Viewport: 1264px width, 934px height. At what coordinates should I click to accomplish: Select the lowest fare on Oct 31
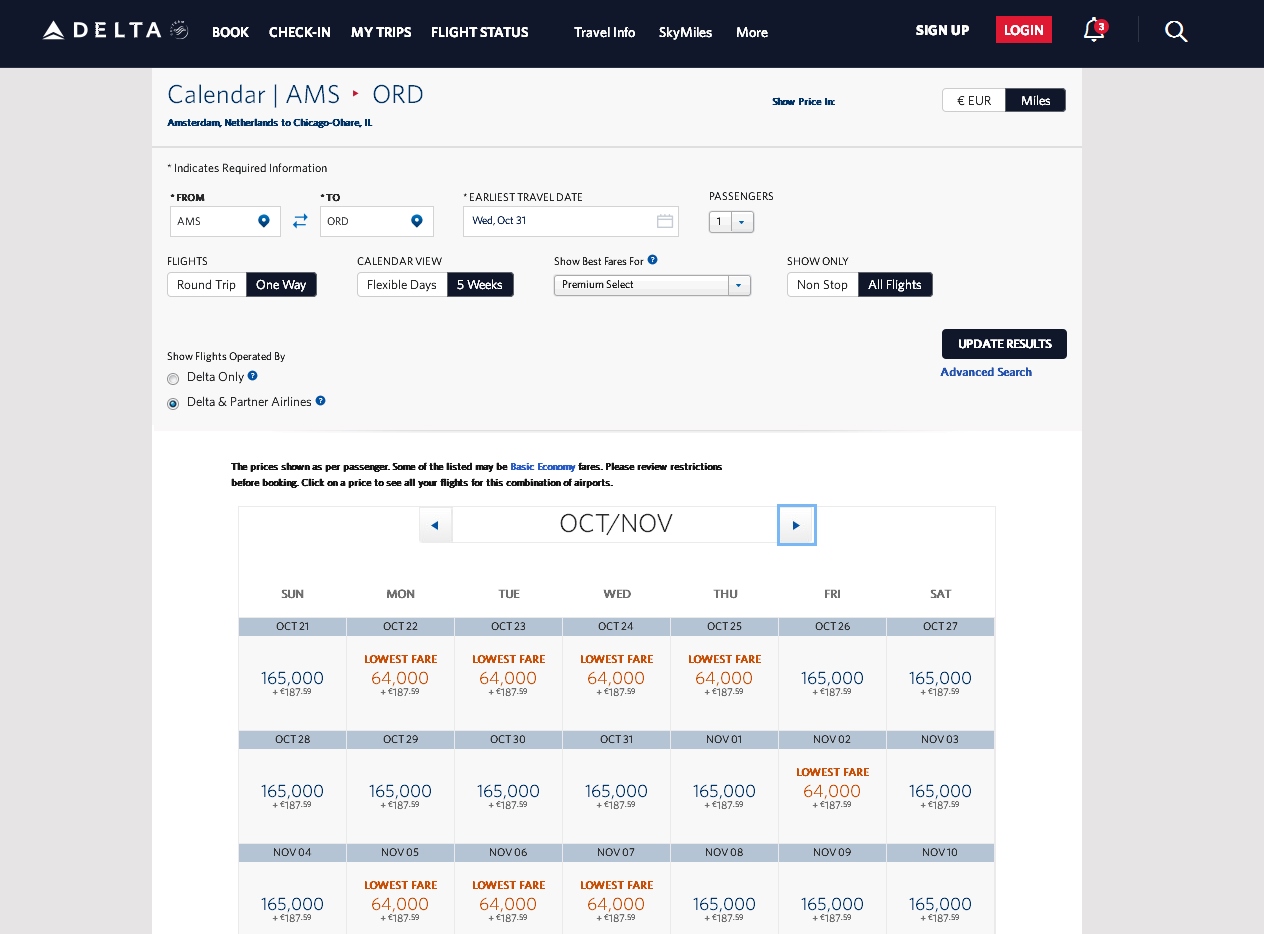click(617, 791)
